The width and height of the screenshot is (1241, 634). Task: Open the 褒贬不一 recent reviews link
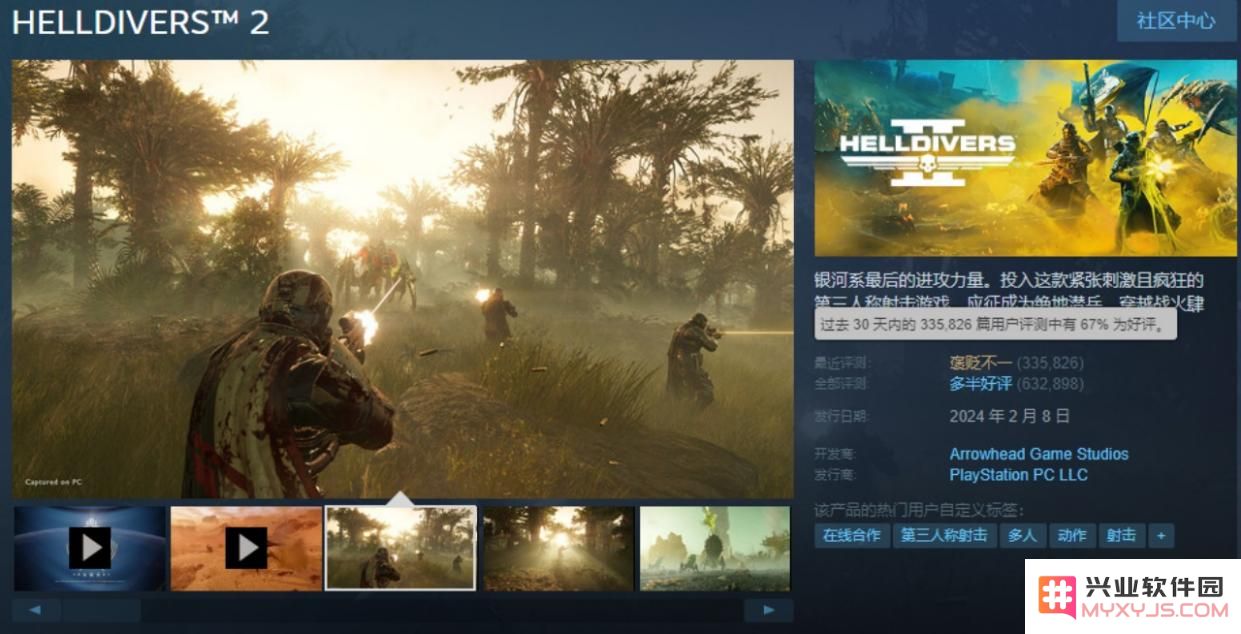[x=980, y=362]
